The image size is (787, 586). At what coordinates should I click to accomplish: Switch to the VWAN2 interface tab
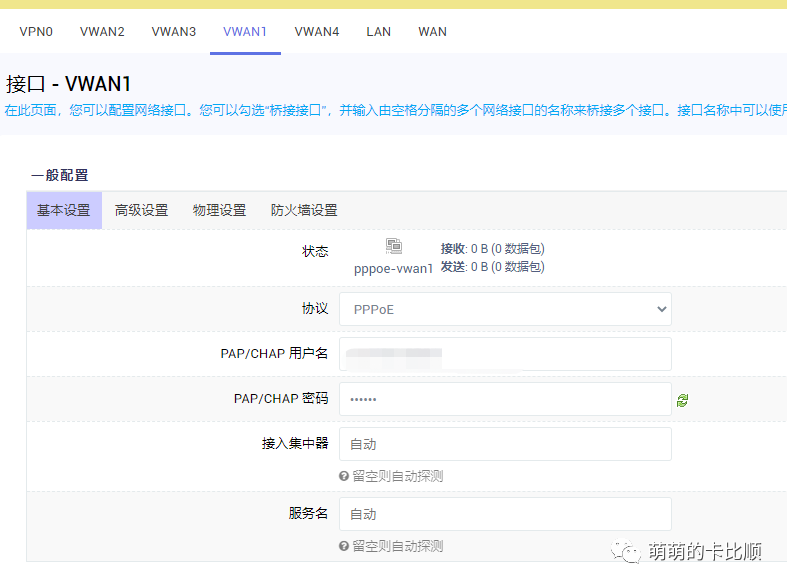[102, 32]
